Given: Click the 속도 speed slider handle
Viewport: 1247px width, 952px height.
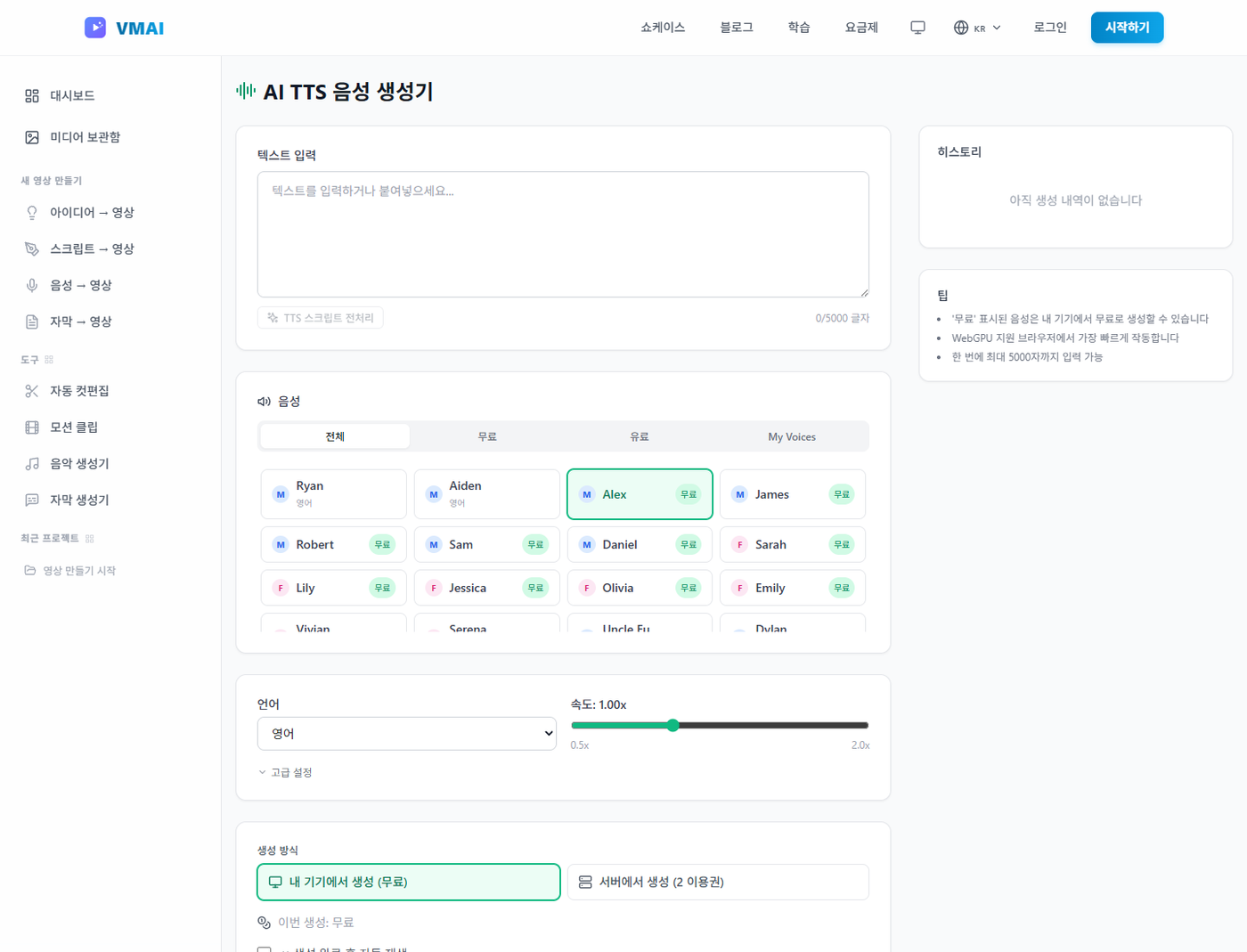Looking at the screenshot, I should pyautogui.click(x=673, y=725).
